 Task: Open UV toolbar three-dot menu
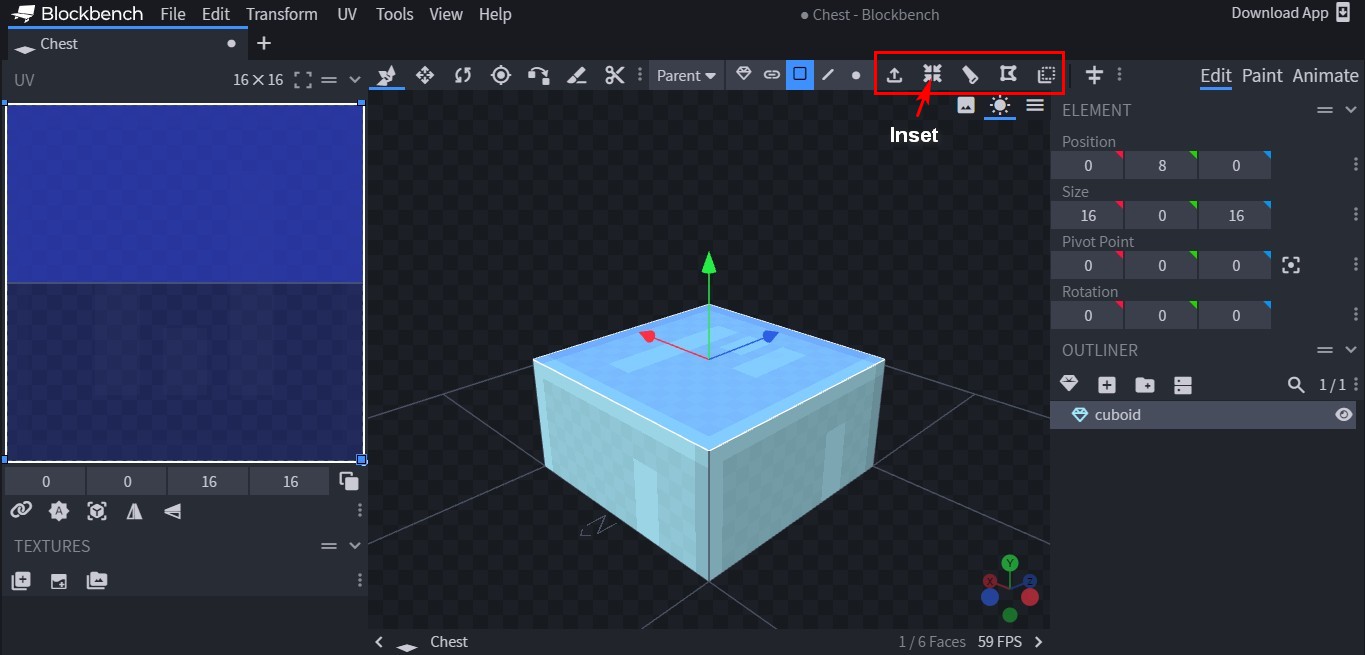360,511
